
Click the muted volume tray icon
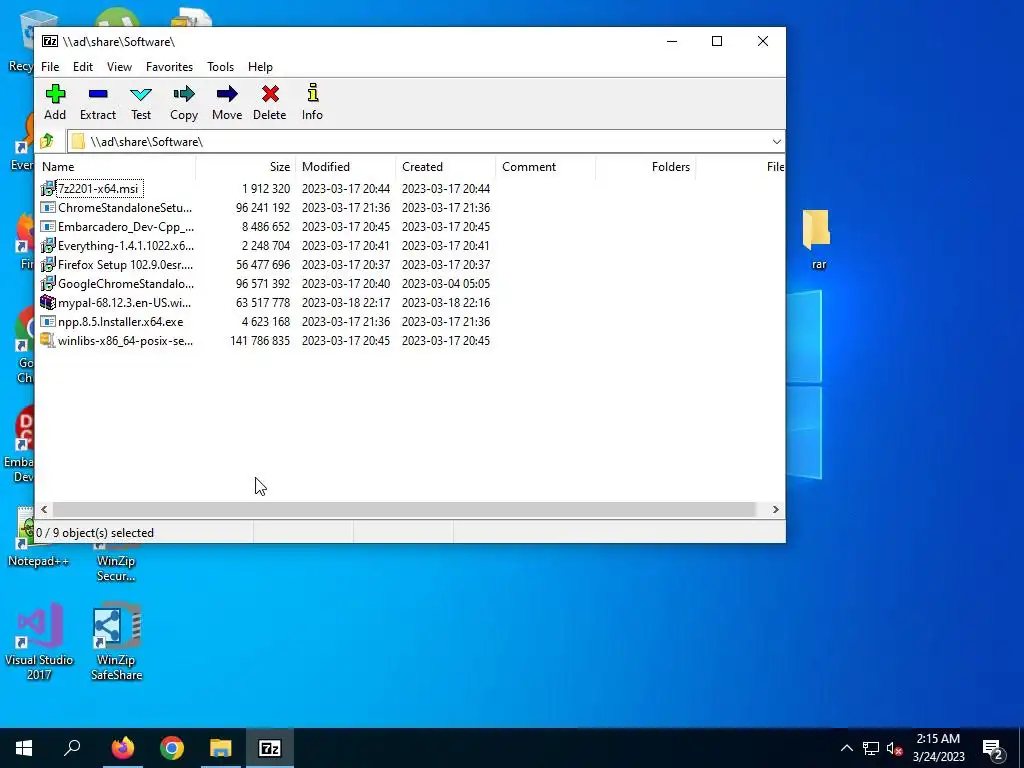click(894, 748)
